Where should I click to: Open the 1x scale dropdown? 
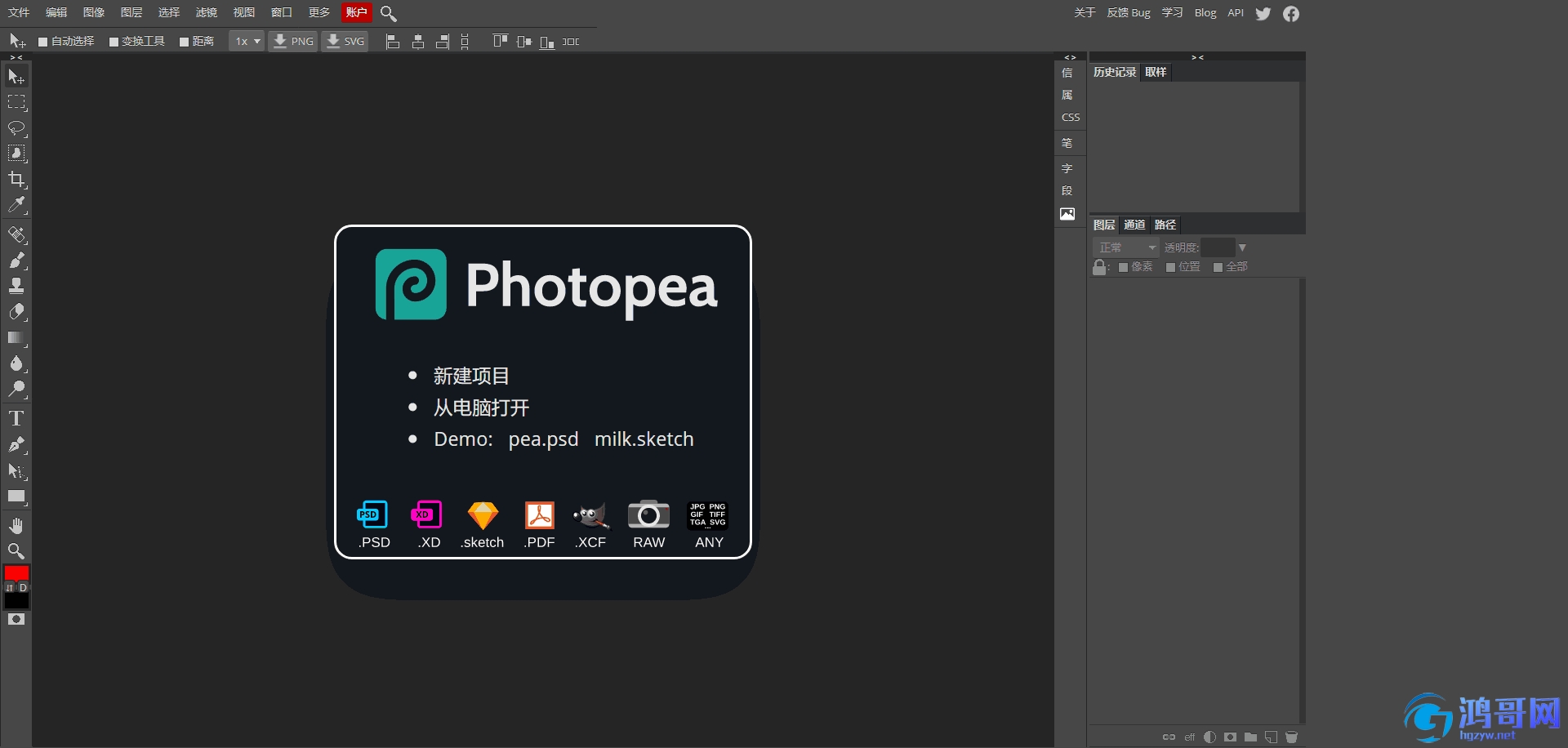point(247,41)
